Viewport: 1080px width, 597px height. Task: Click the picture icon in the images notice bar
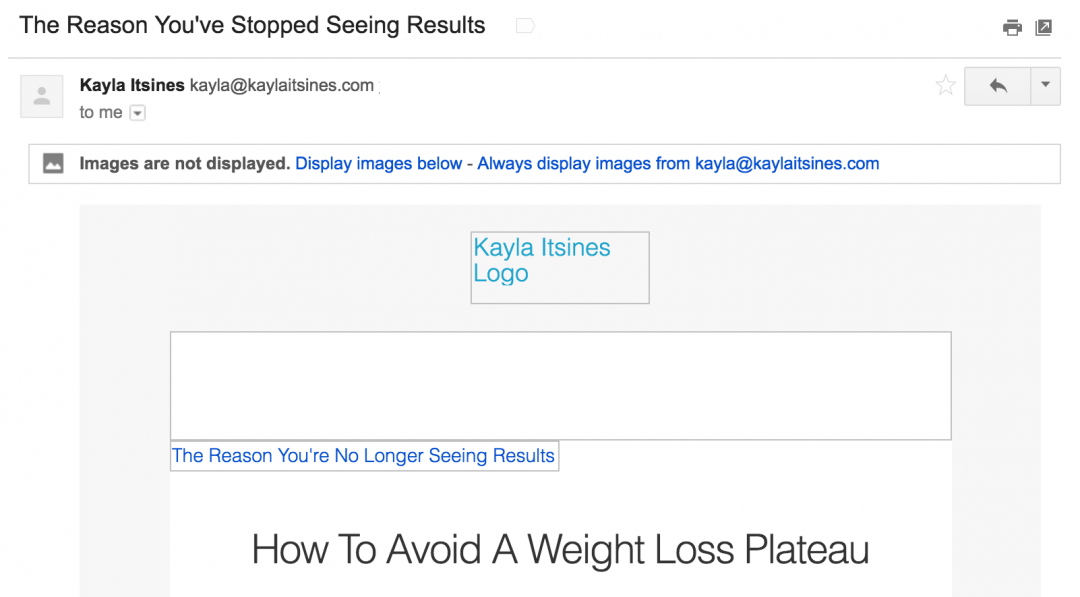pos(54,164)
